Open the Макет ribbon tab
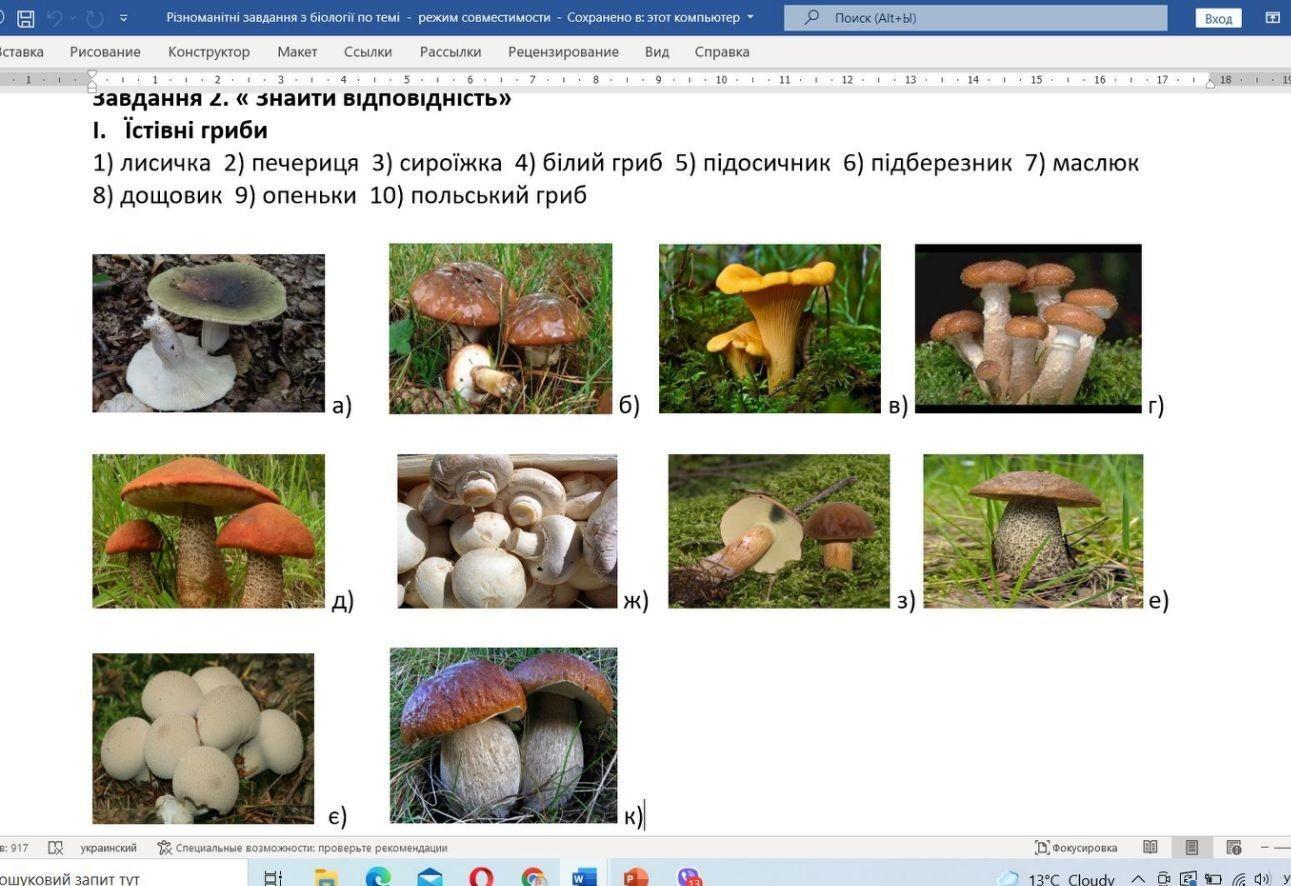The height and width of the screenshot is (886, 1291). pyautogui.click(x=297, y=52)
